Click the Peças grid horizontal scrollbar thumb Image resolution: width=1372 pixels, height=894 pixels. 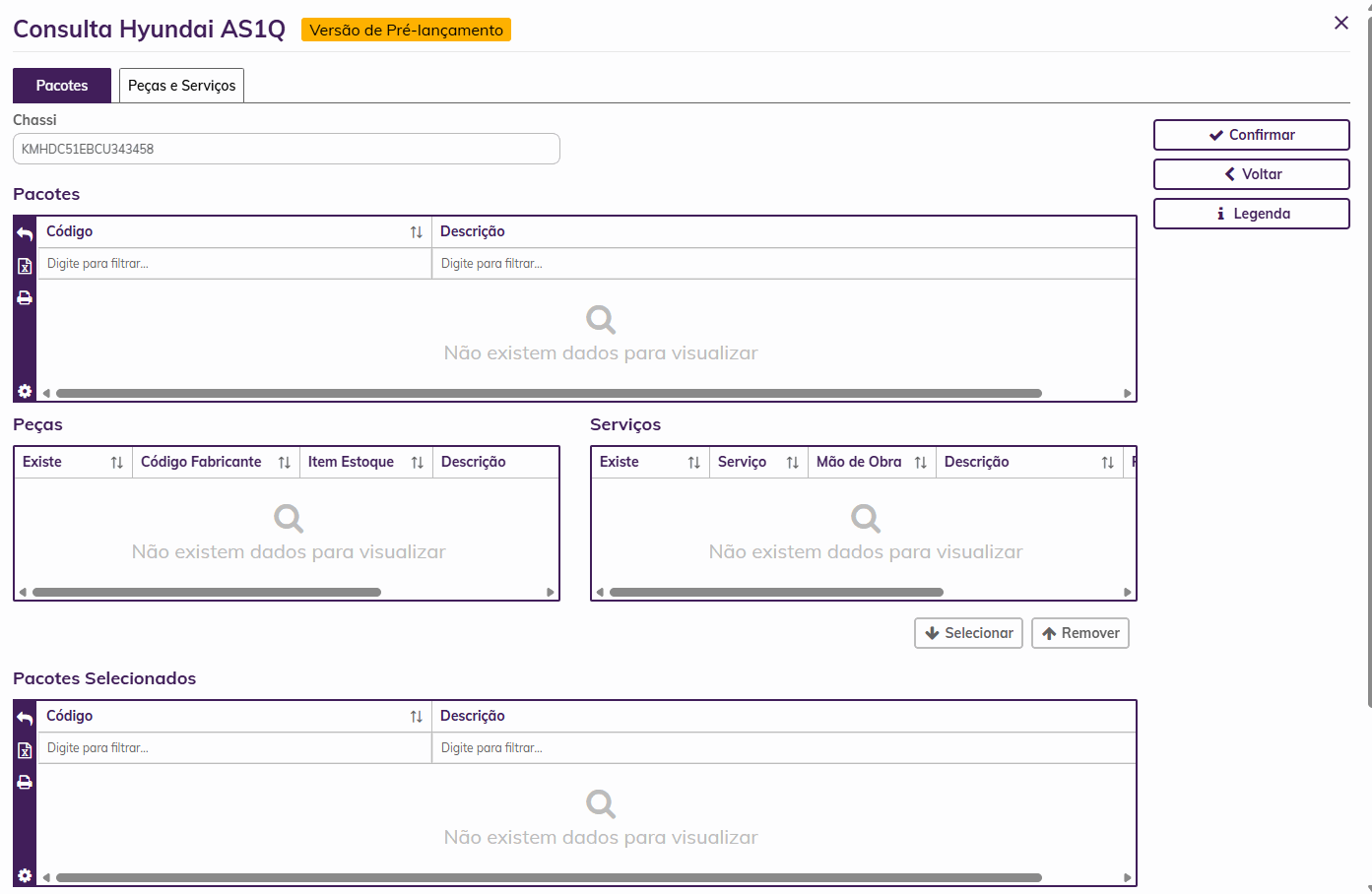point(207,593)
